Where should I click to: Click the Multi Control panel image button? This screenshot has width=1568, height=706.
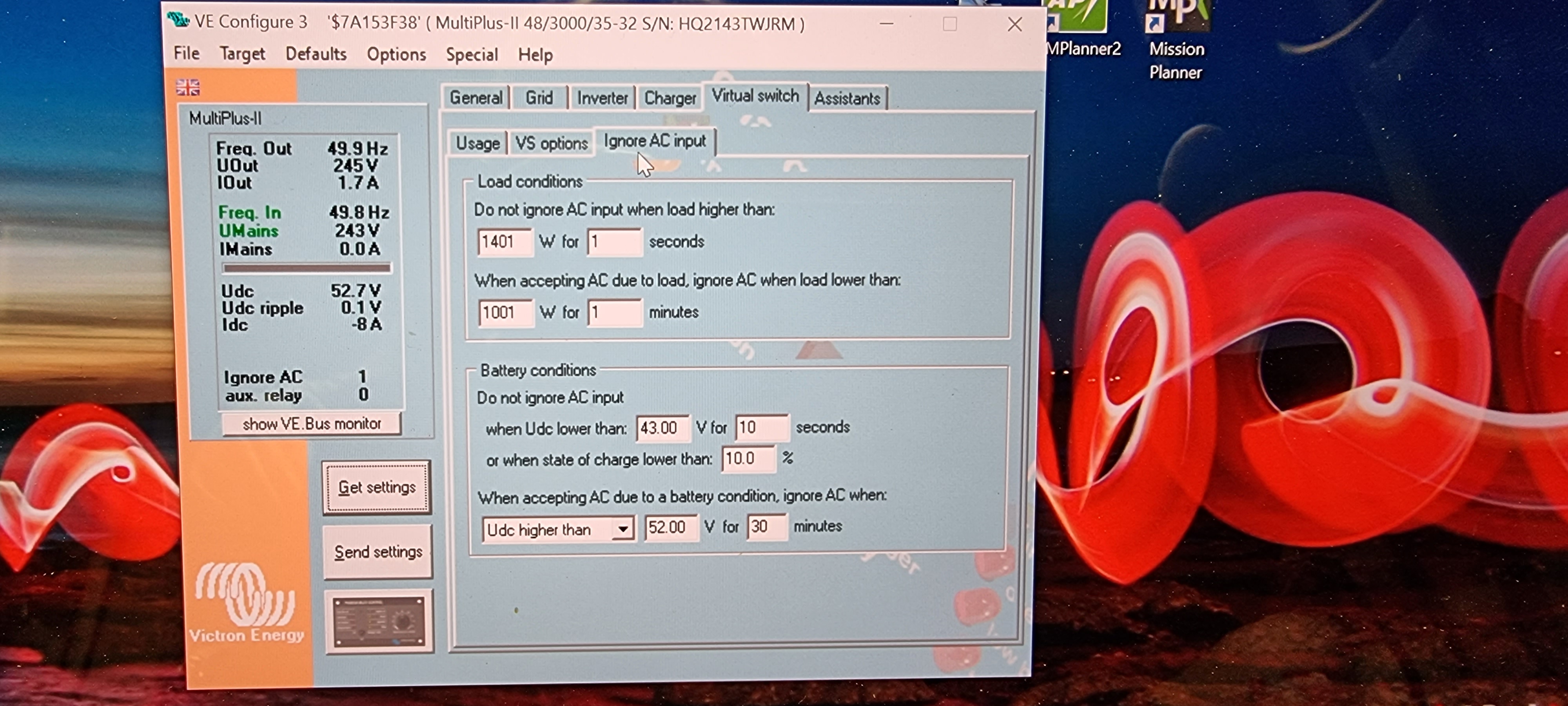tap(379, 621)
